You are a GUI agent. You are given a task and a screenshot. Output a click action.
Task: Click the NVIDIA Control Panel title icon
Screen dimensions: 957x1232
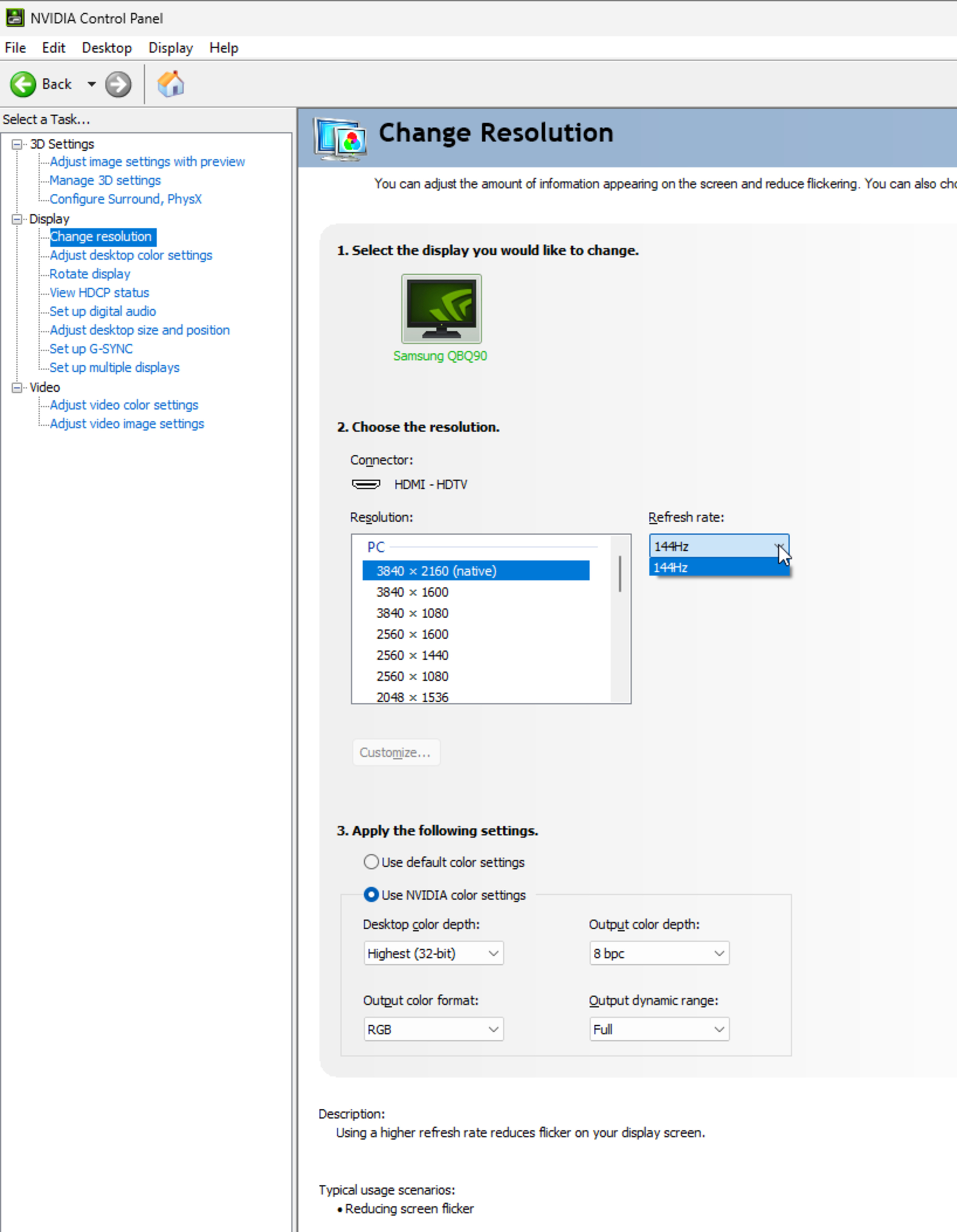pos(15,18)
